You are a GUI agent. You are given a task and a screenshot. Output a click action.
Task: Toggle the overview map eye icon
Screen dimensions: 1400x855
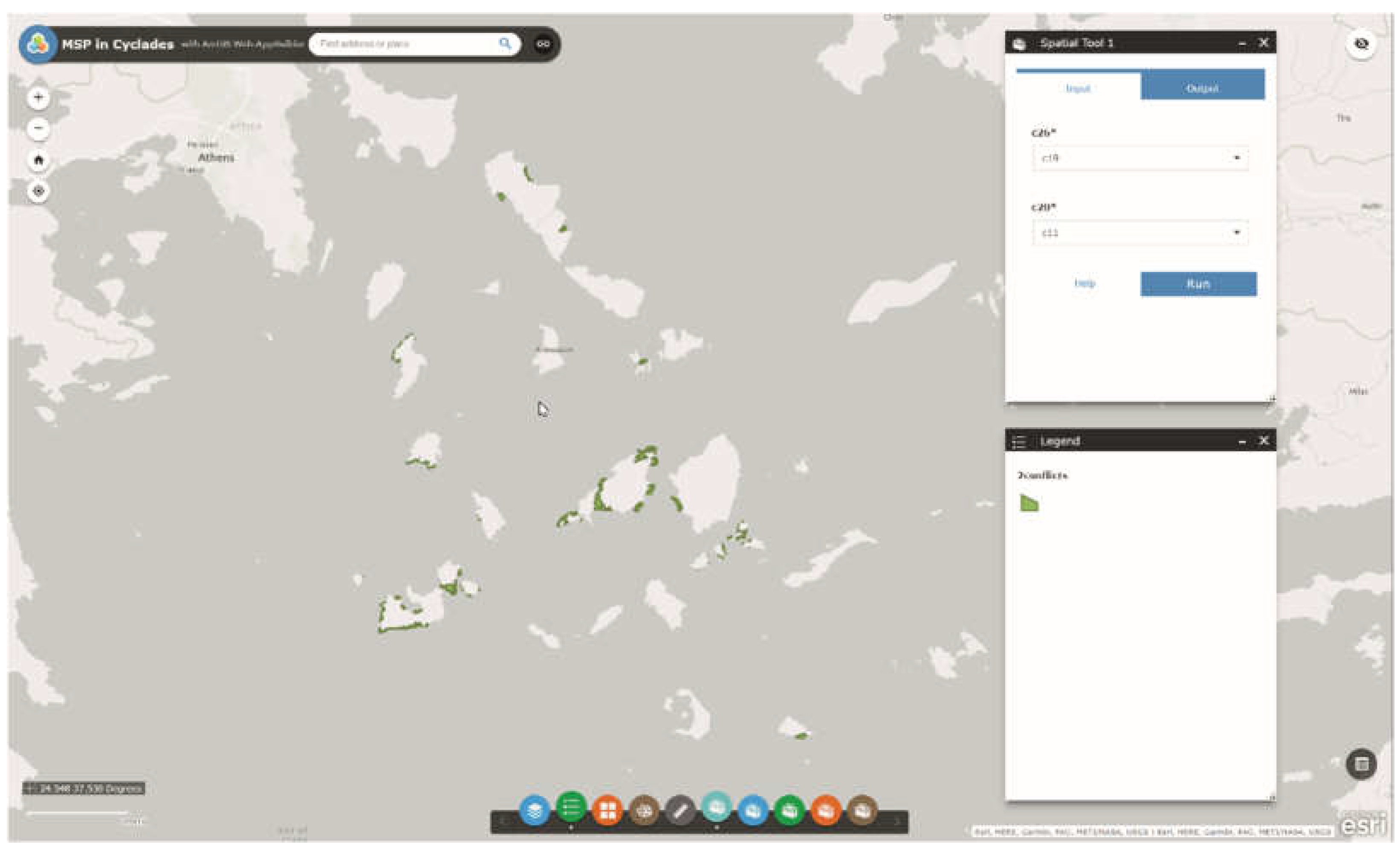pos(1361,44)
